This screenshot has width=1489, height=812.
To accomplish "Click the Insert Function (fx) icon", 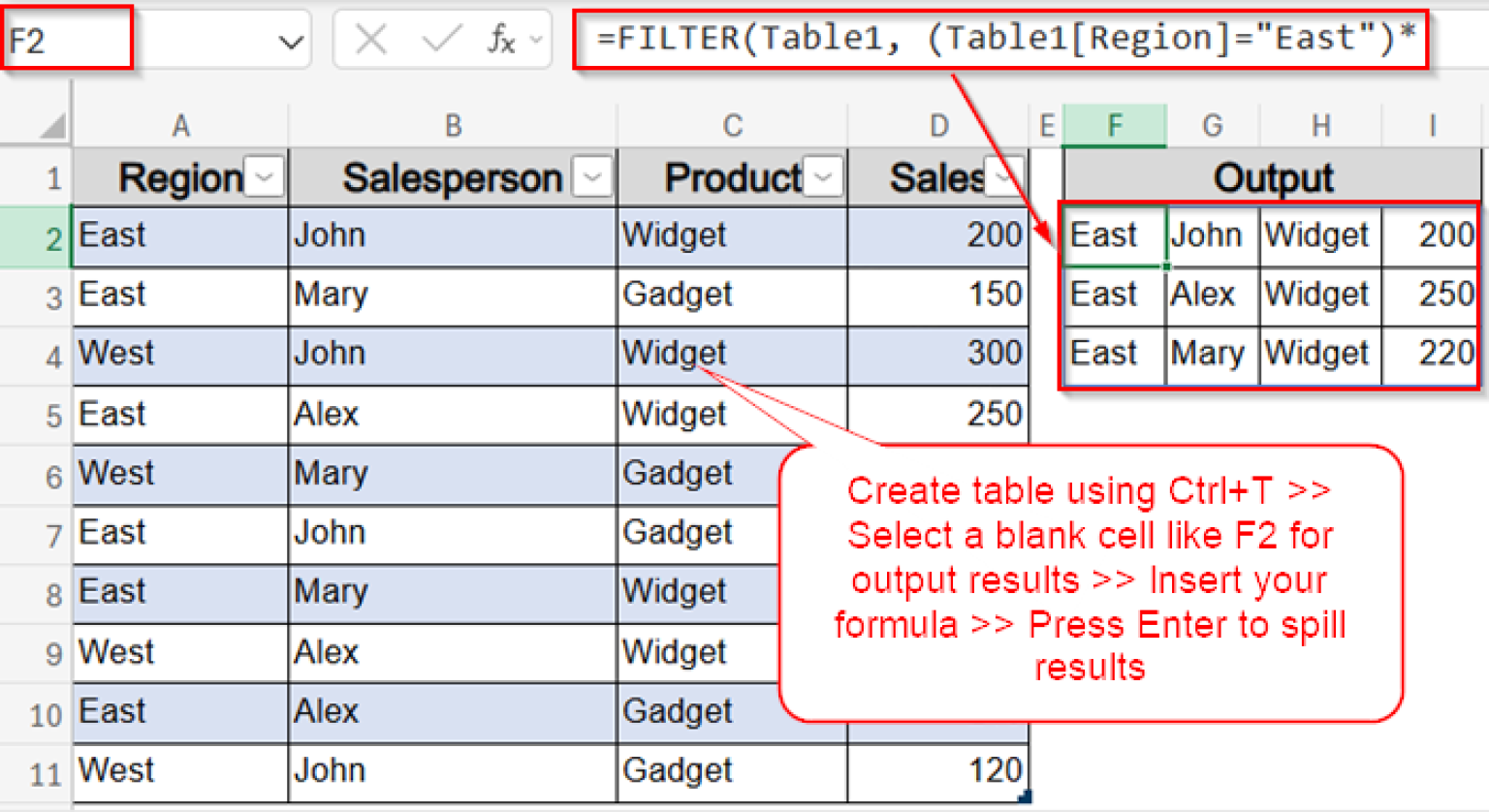I will coord(500,39).
